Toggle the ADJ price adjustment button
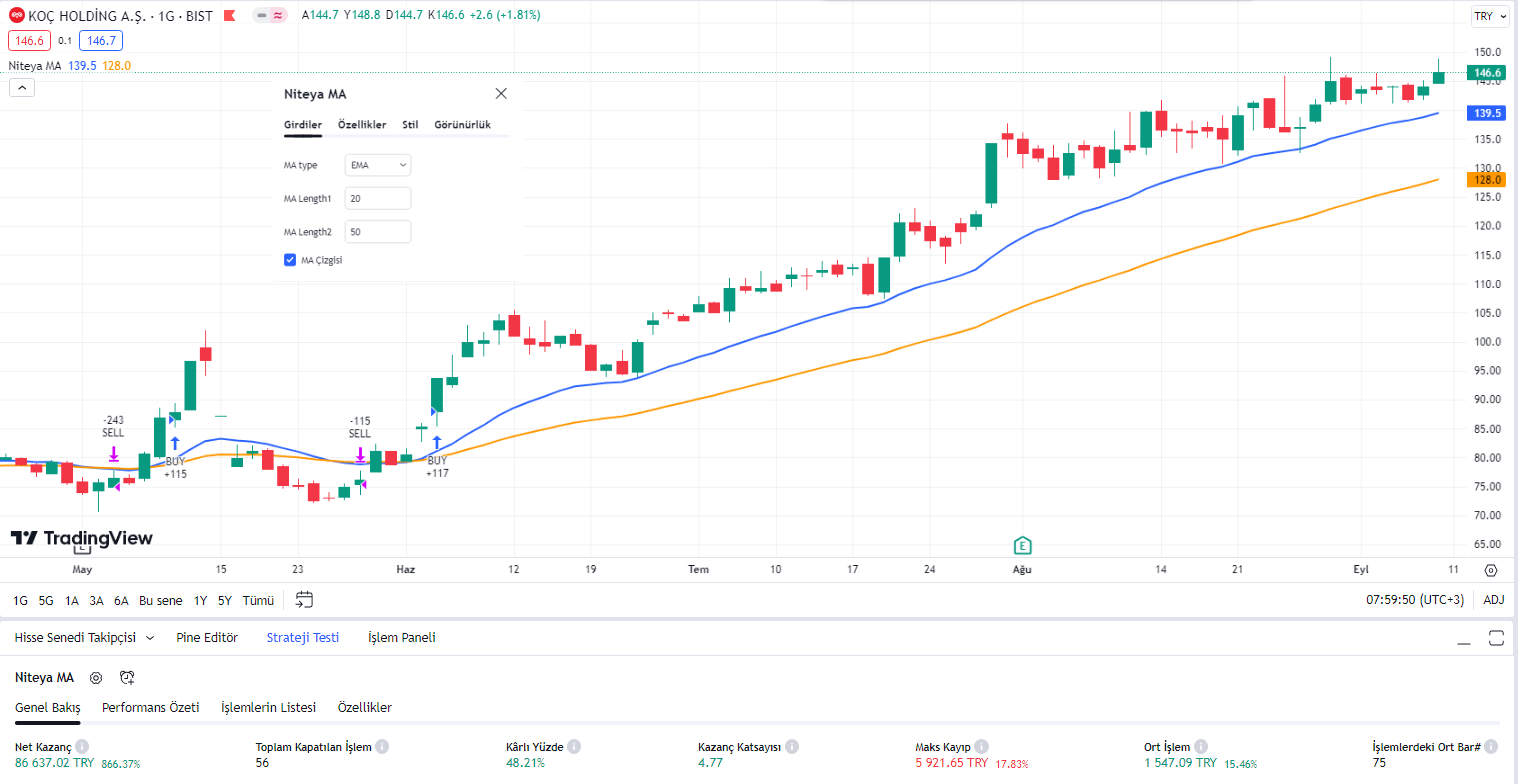 (x=1493, y=600)
